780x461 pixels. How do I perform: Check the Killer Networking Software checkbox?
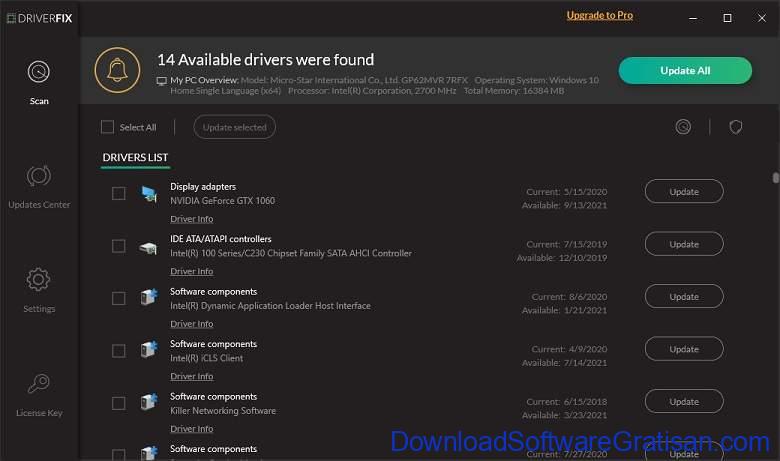point(118,403)
